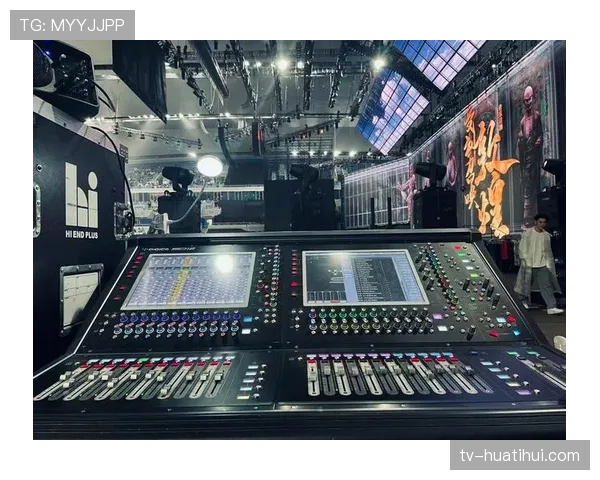Image resolution: width=600 pixels, height=480 pixels.
Task: Click the round white stage light
Action: pos(210,166)
